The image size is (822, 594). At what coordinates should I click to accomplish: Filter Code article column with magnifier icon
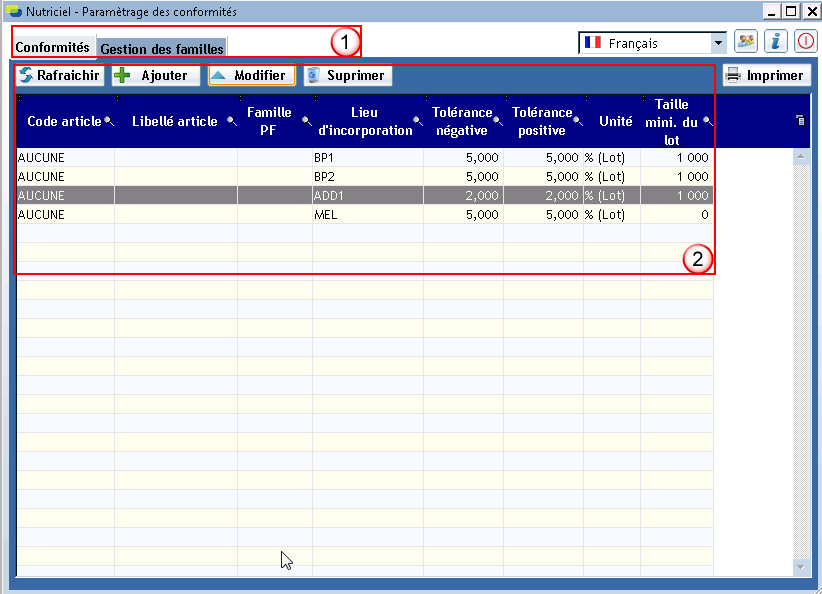pyautogui.click(x=109, y=121)
